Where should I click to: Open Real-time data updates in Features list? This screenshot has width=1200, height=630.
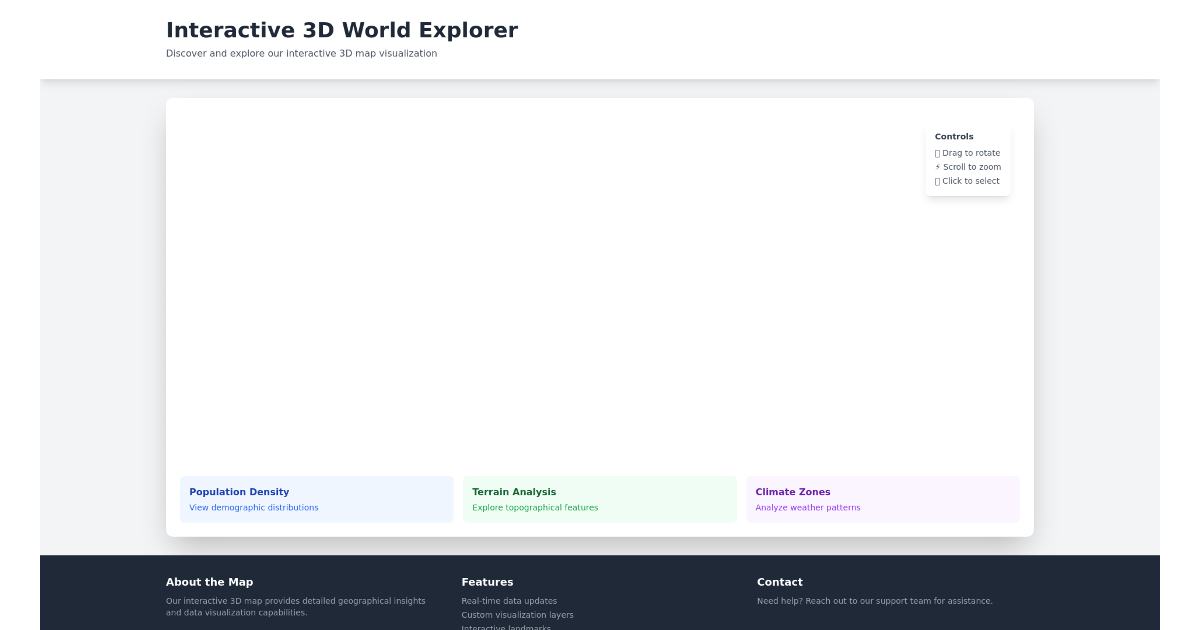[507, 600]
